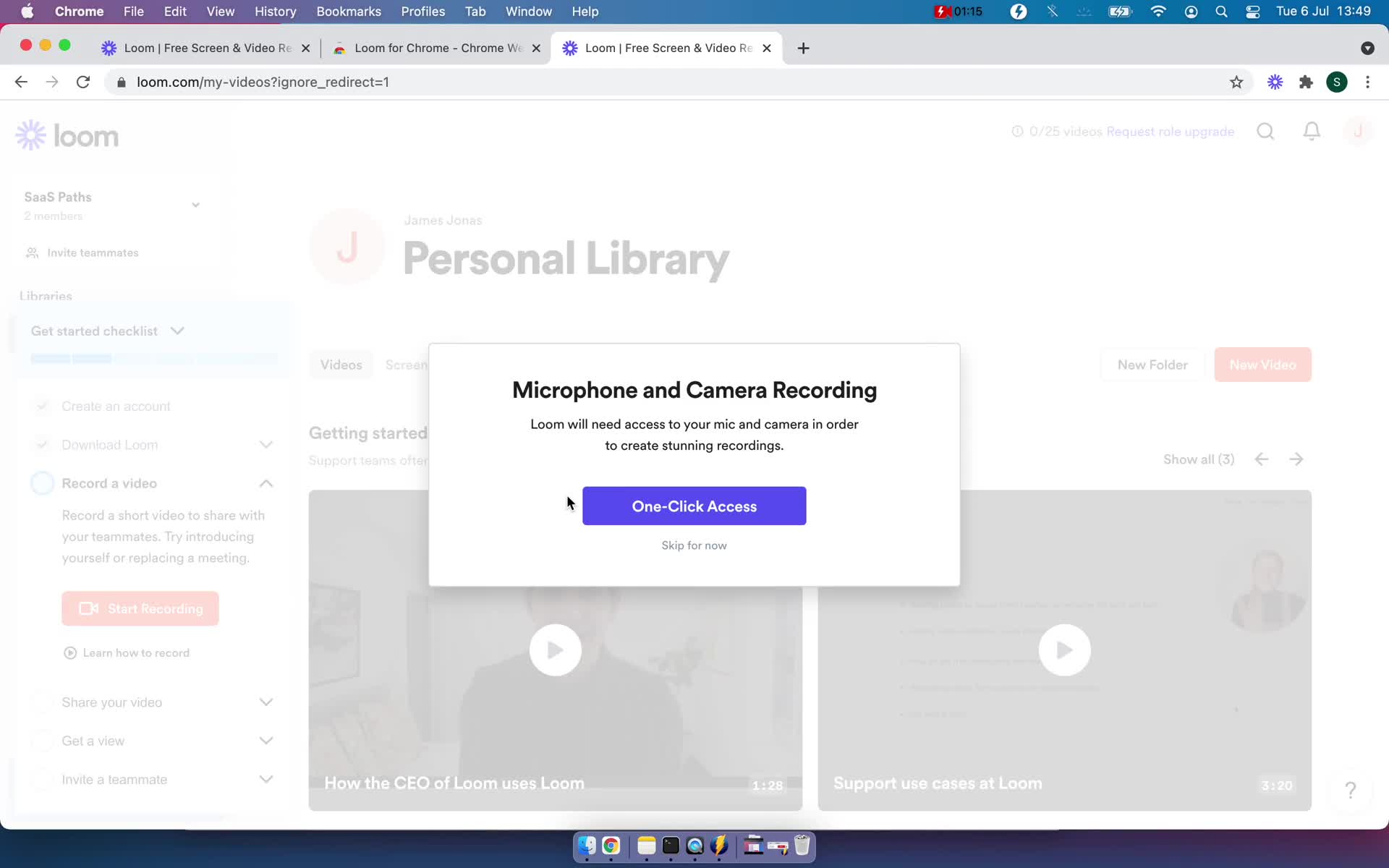Expand the Get started checklist section
Viewport: 1389px width, 868px height.
tap(177, 330)
